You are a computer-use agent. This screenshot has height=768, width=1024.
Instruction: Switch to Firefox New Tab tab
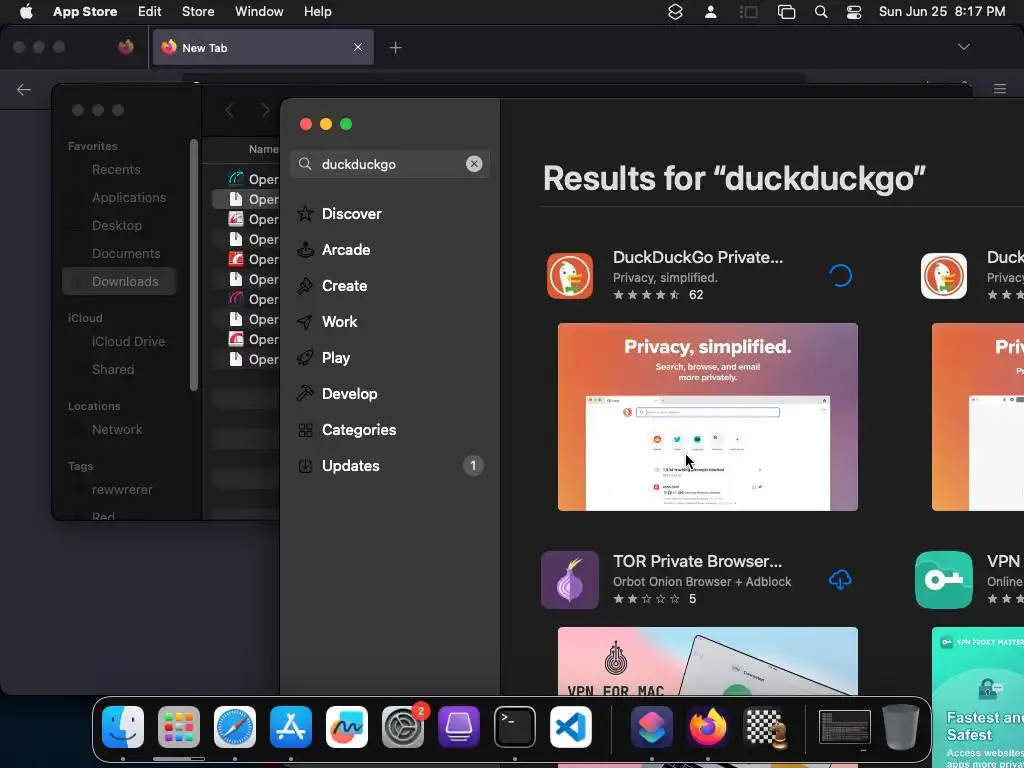click(263, 47)
